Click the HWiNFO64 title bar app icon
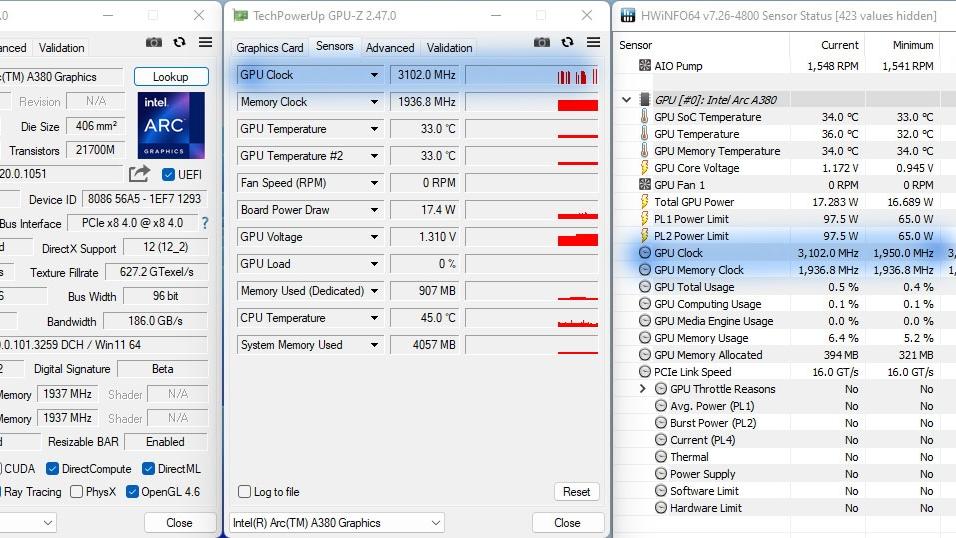This screenshot has height=538, width=956. [x=628, y=15]
